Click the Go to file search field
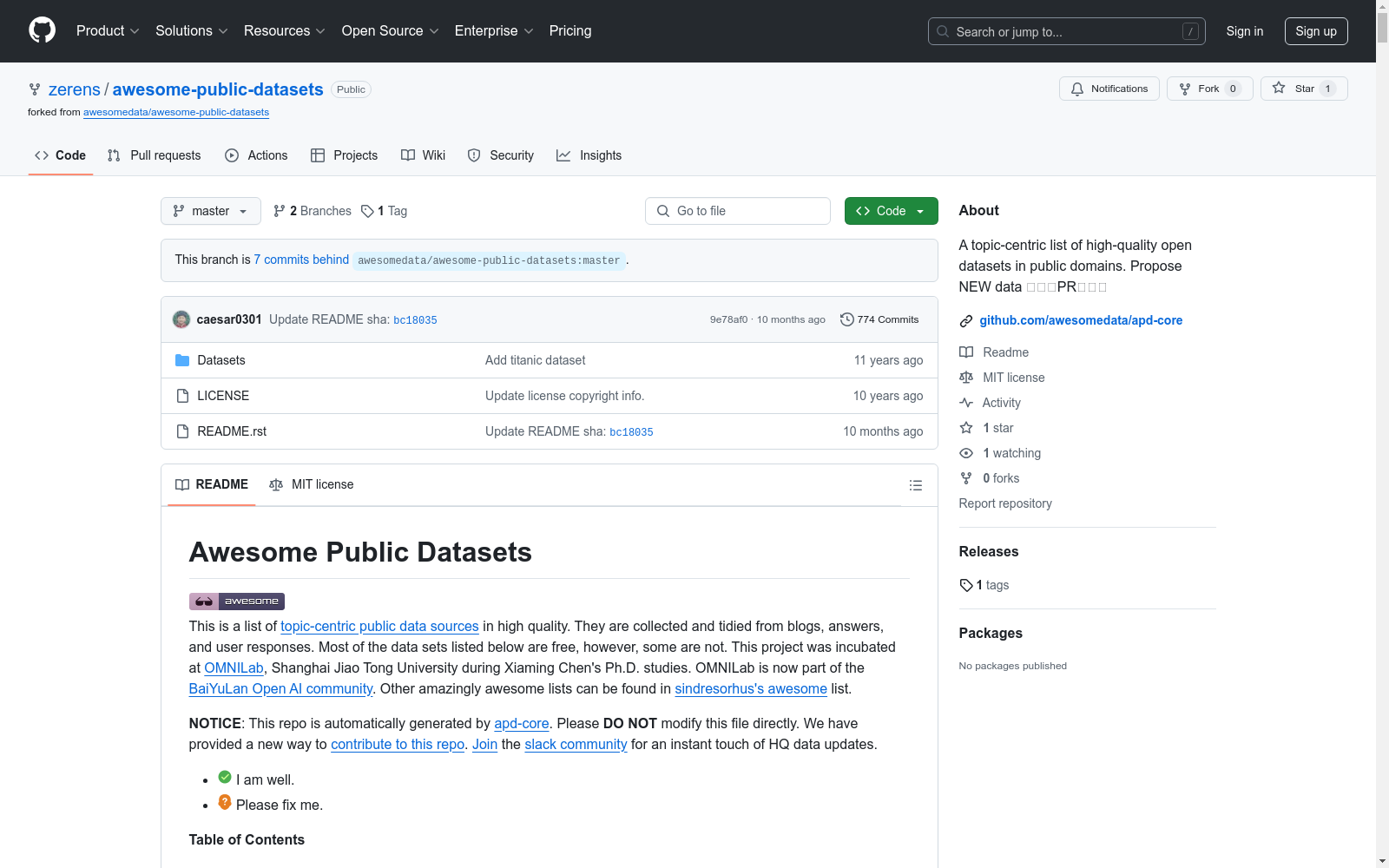Viewport: 1389px width, 868px height. [738, 211]
